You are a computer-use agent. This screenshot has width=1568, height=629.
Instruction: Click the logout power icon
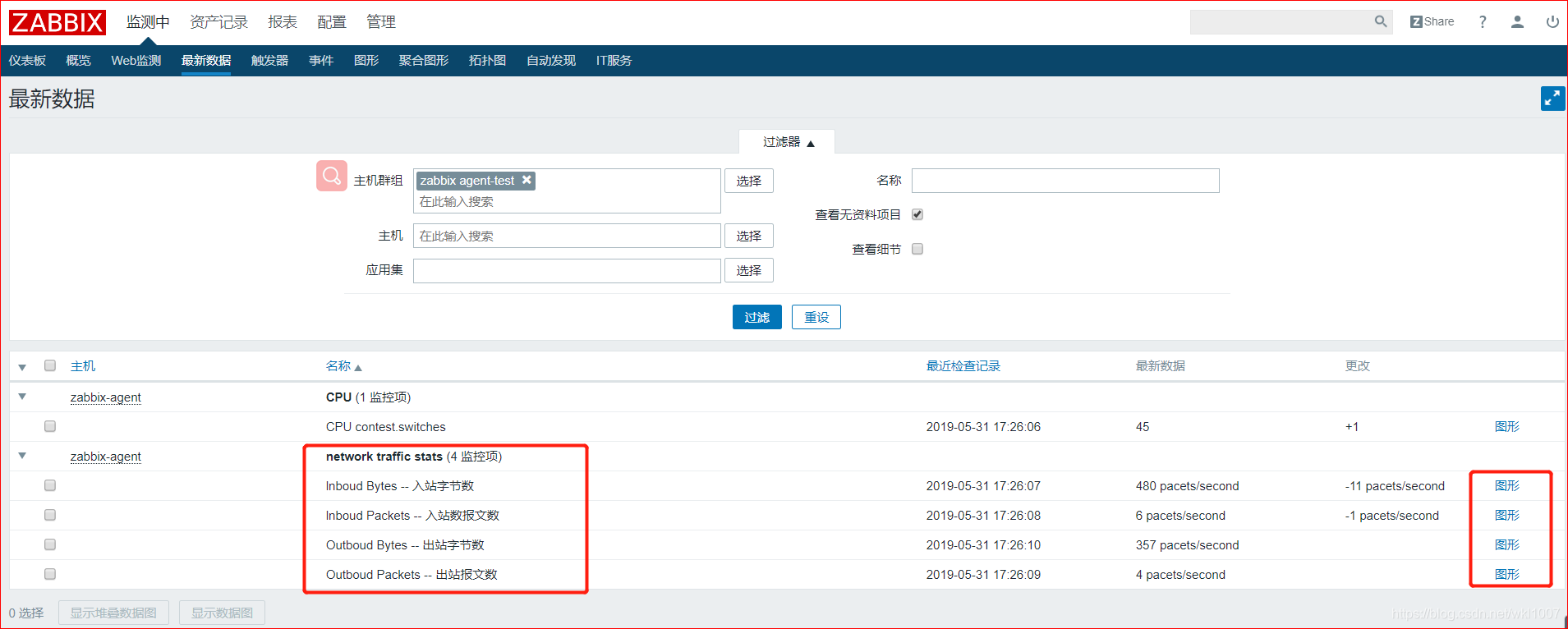pos(1552,21)
